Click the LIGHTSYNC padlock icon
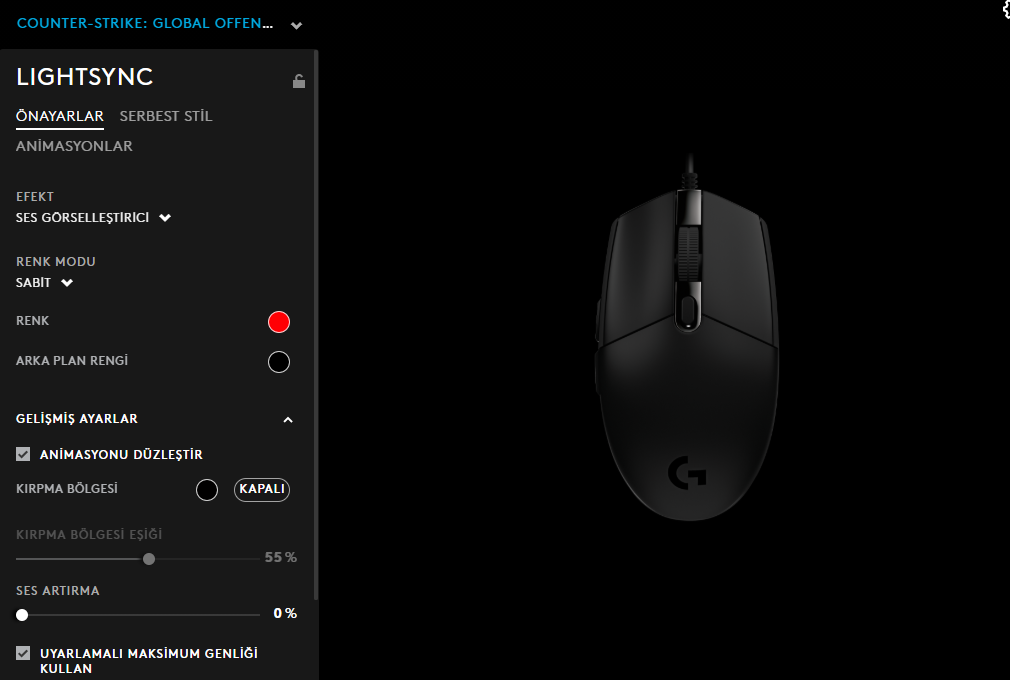1010x680 pixels. [299, 81]
